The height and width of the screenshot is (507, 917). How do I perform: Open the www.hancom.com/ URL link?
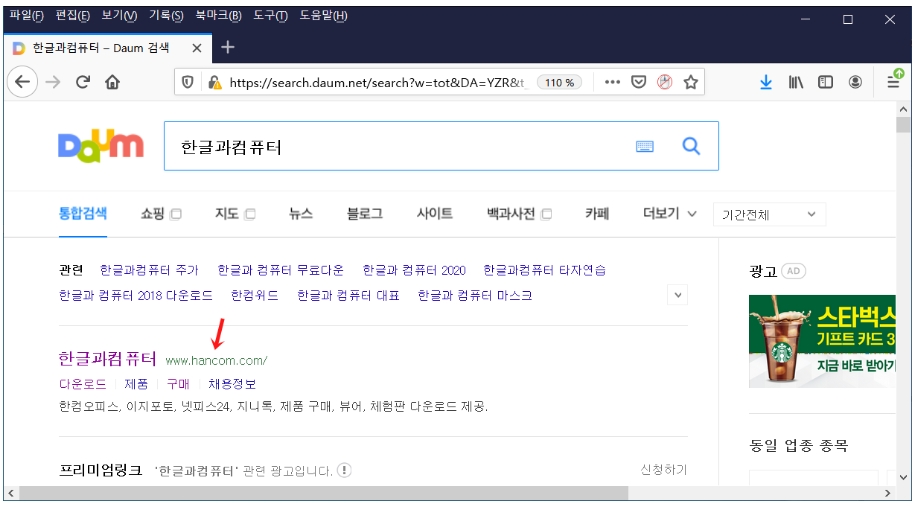[216, 360]
